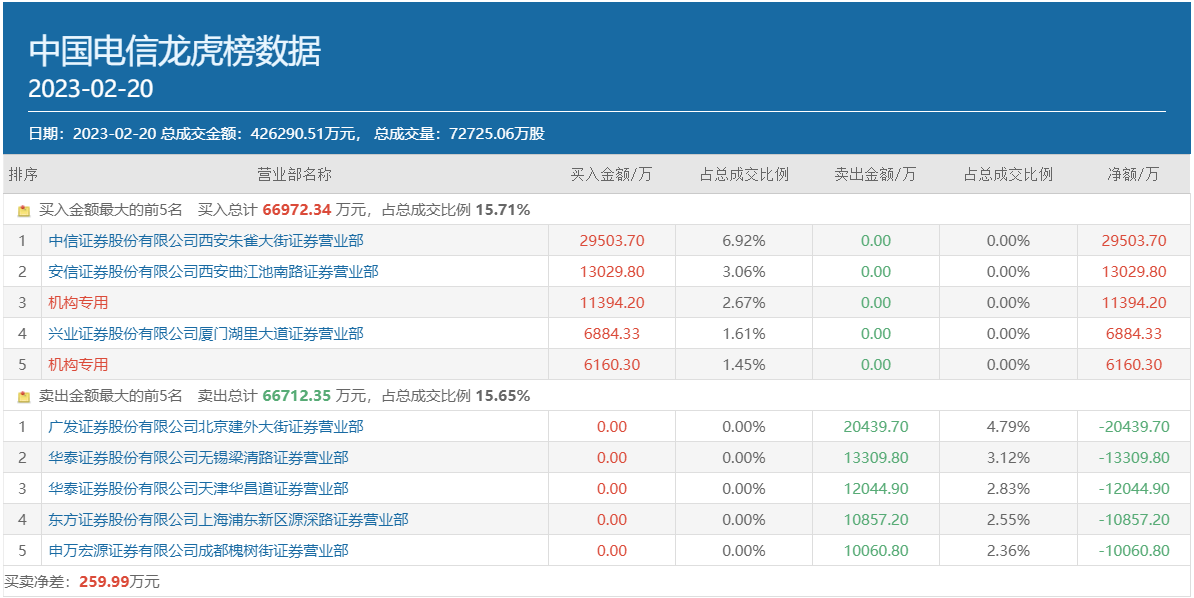Click the 营业部名称 column header

[294, 174]
